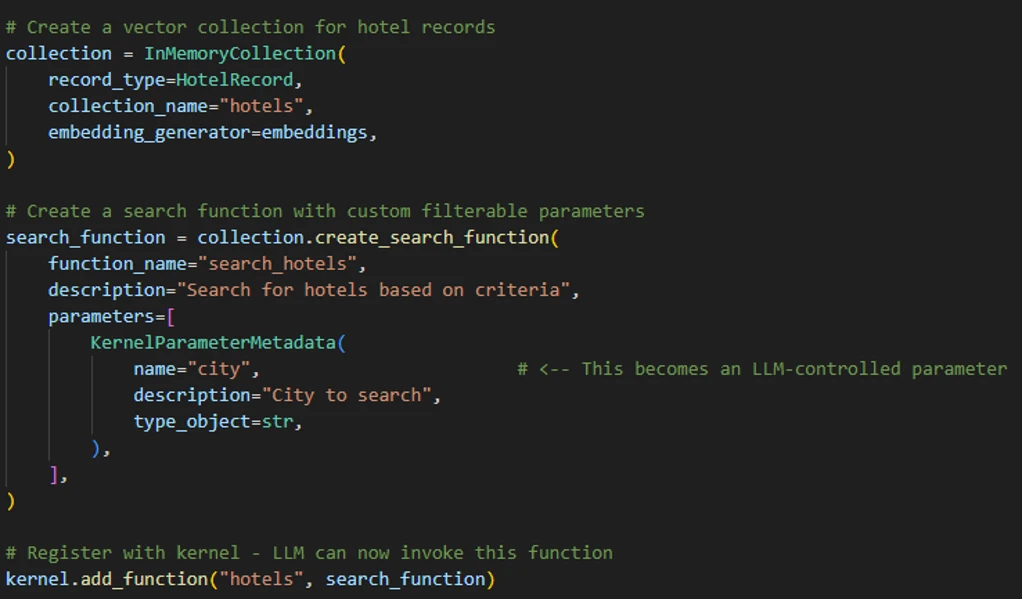The height and width of the screenshot is (599, 1022).
Task: Click the closing parenthesis of KernelParameterMetadata
Action: pos(96,448)
